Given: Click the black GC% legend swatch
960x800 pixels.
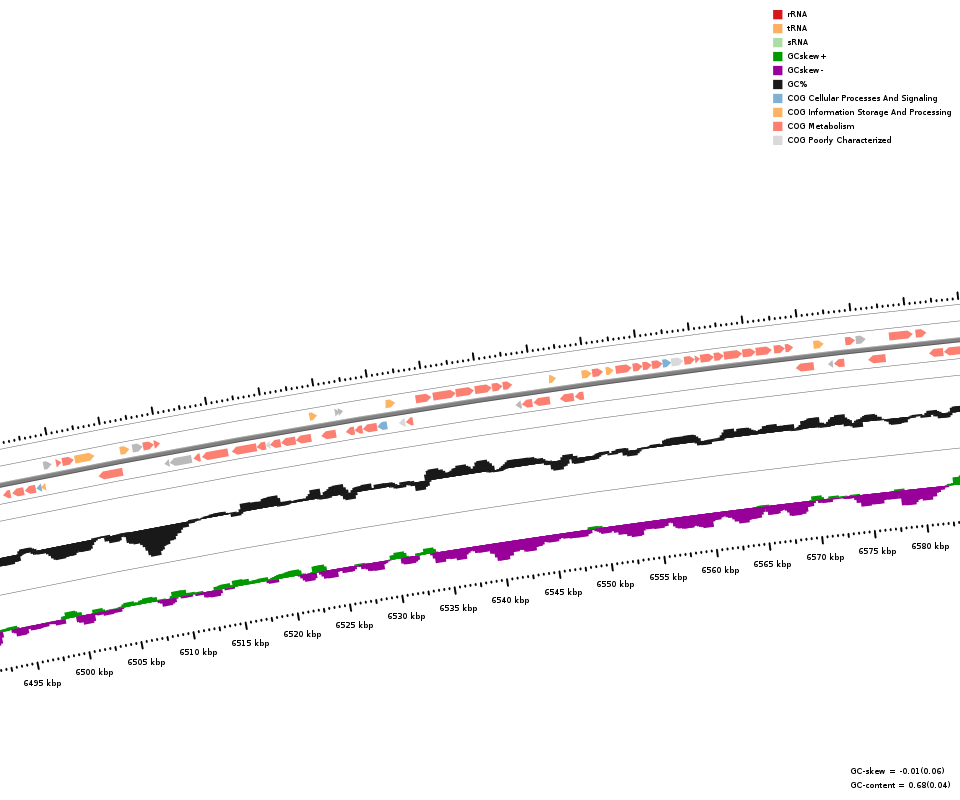Looking at the screenshot, I should pyautogui.click(x=777, y=84).
